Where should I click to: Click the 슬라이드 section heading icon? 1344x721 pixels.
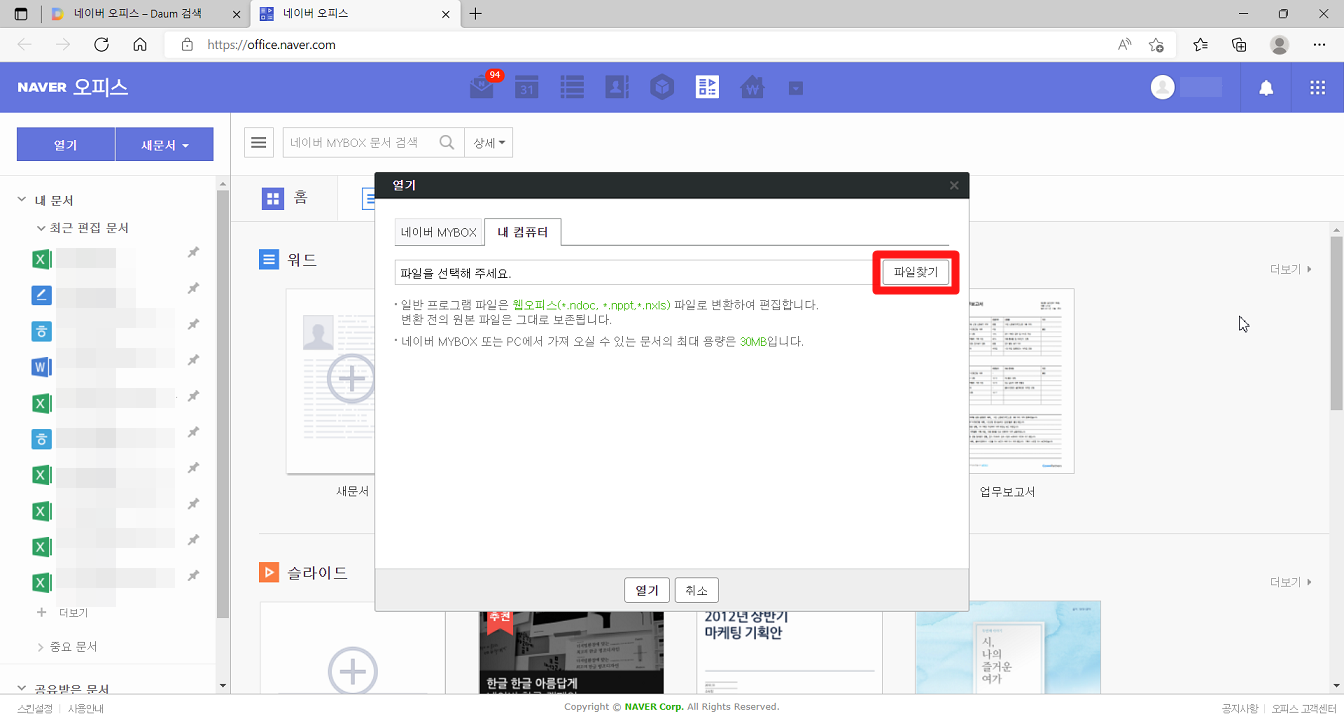pos(269,573)
